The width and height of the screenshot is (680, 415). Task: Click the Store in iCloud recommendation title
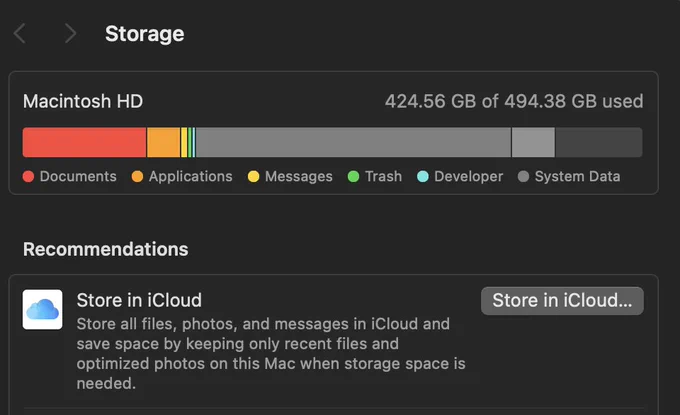click(139, 300)
